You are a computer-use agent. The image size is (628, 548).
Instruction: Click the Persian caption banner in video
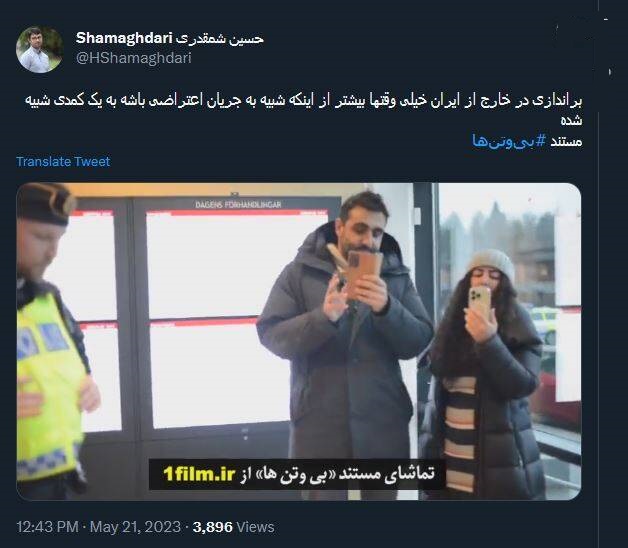[297, 474]
